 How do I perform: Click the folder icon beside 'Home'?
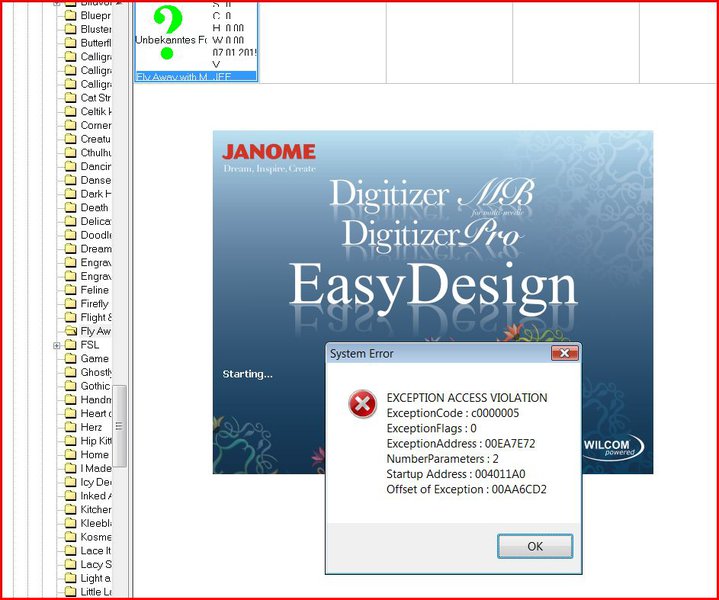[x=71, y=454]
